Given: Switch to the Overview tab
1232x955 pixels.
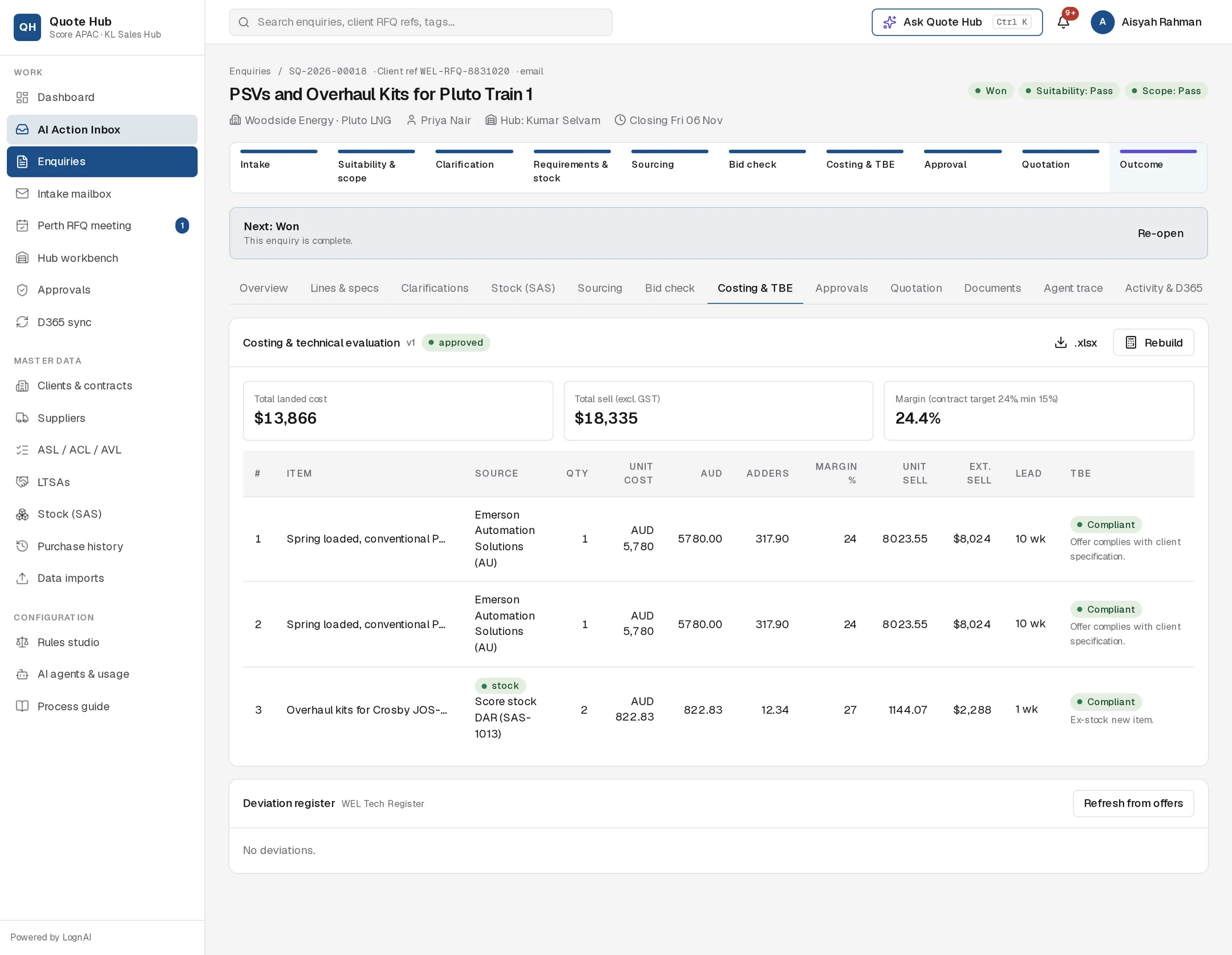Looking at the screenshot, I should [x=264, y=288].
